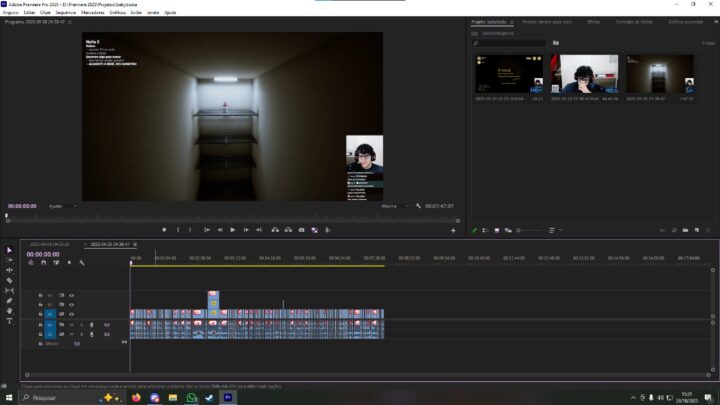Toggle snap in timeline magnet icon
Image resolution: width=720 pixels, height=405 pixels.
pos(44,263)
